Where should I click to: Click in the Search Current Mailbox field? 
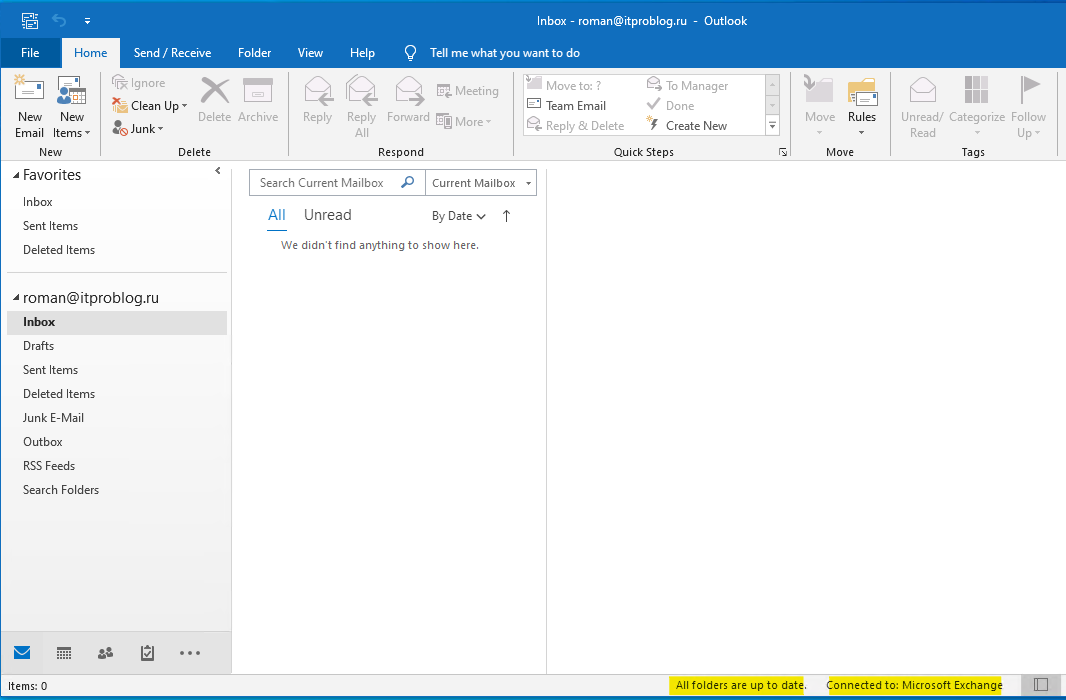(x=322, y=183)
